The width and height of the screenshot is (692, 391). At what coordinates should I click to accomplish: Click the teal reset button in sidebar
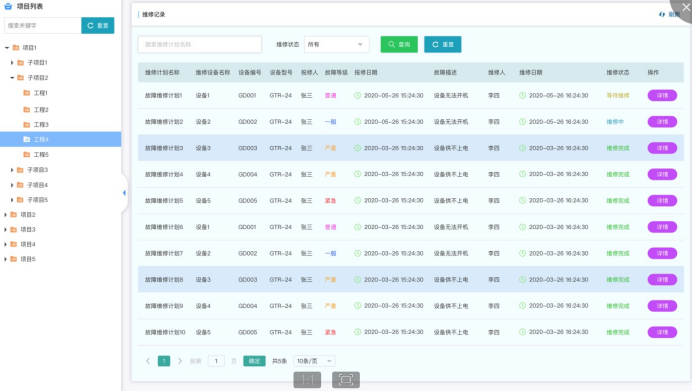coord(98,26)
